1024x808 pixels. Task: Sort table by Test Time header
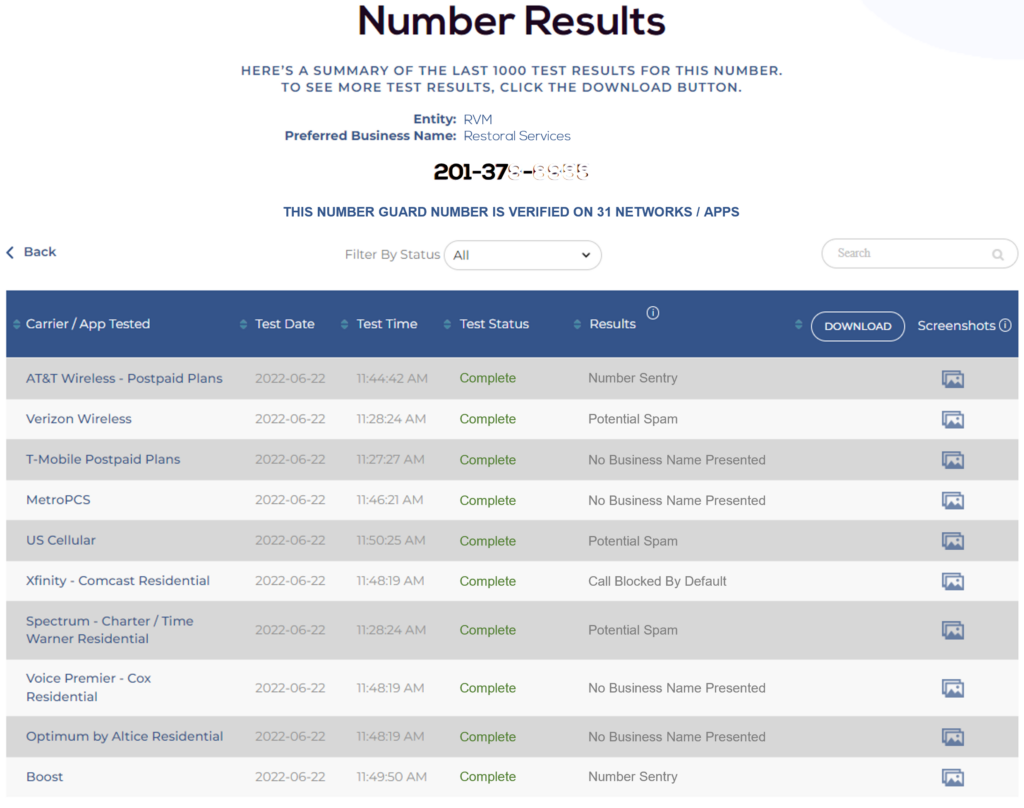coord(386,324)
